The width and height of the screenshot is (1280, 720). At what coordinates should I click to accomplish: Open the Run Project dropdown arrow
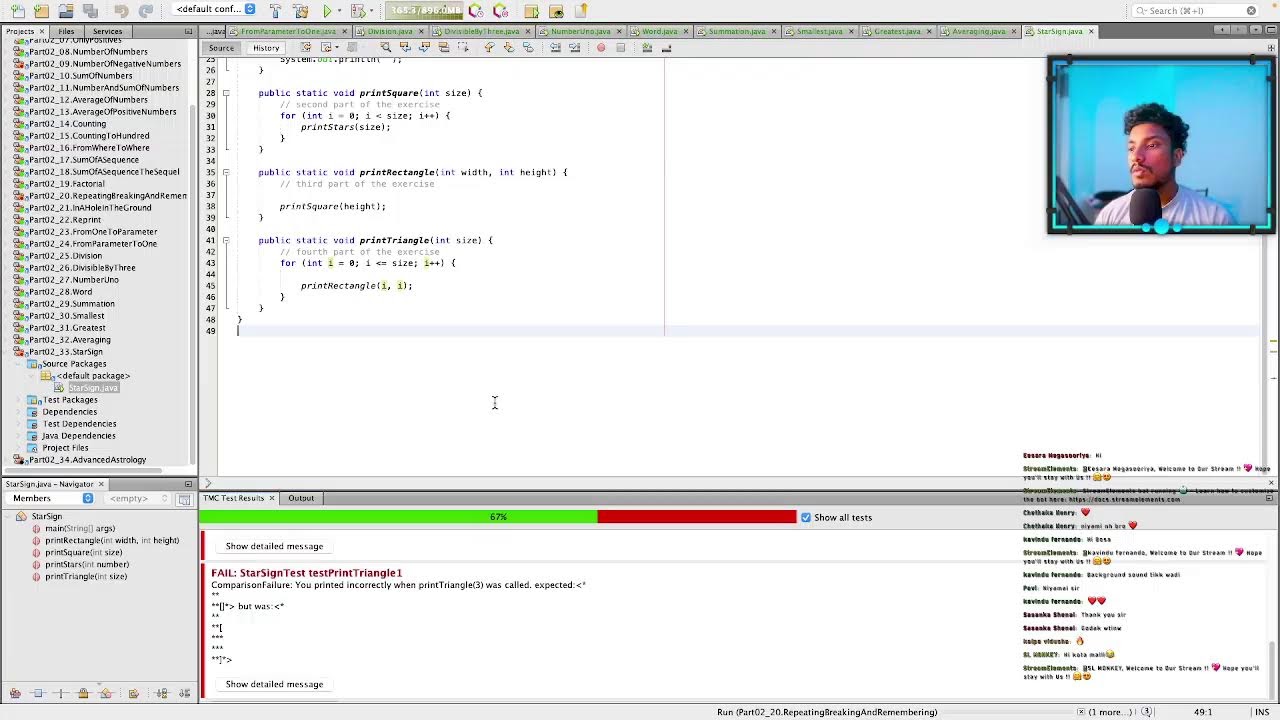[x=341, y=12]
